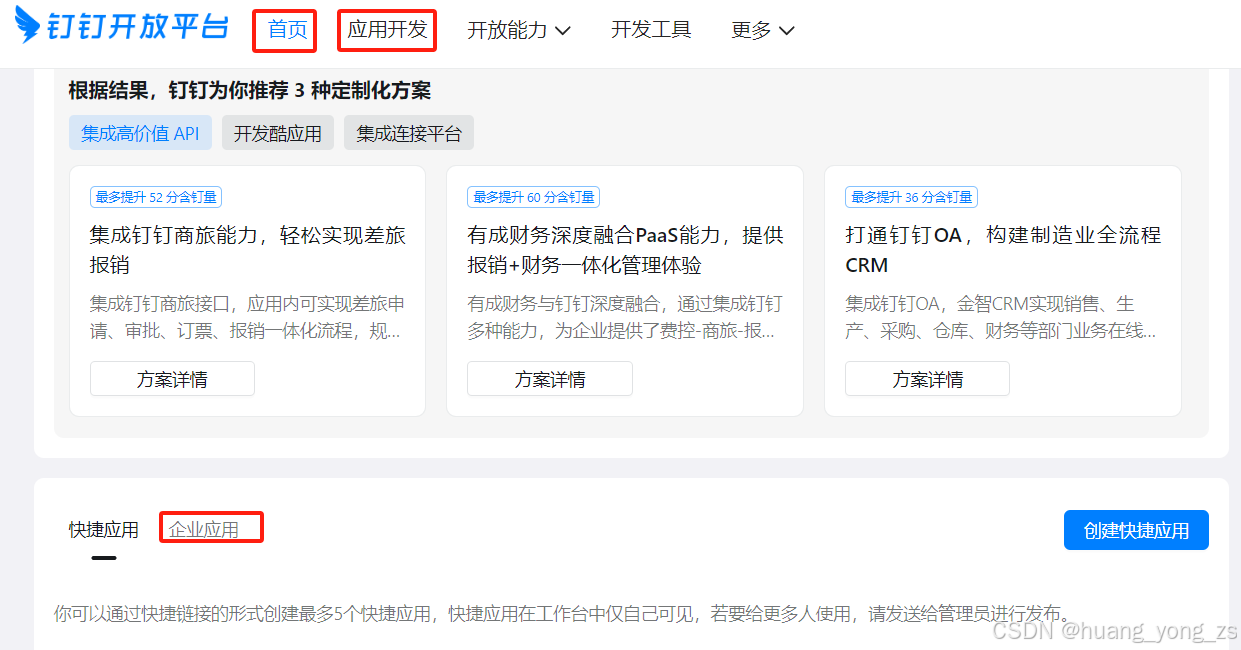Click title 集成钉钉商旅能力，轻松实现差旅报销
Screen dimensions: 1241x650
pyautogui.click(x=248, y=250)
